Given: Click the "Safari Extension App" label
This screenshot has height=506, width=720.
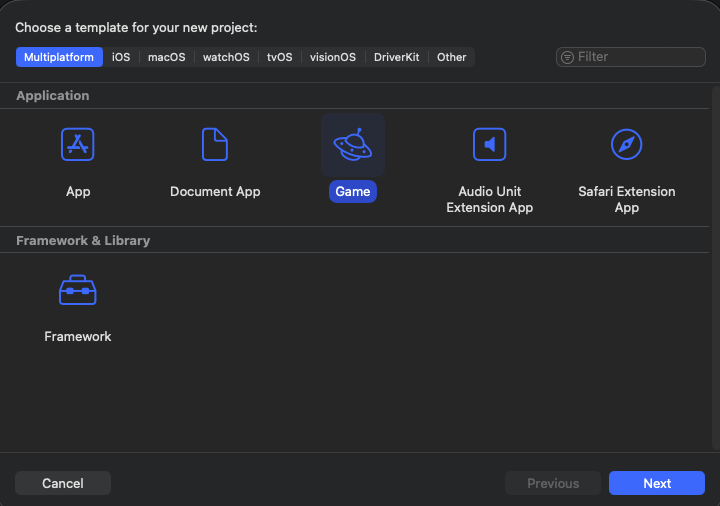Looking at the screenshot, I should coord(626,199).
